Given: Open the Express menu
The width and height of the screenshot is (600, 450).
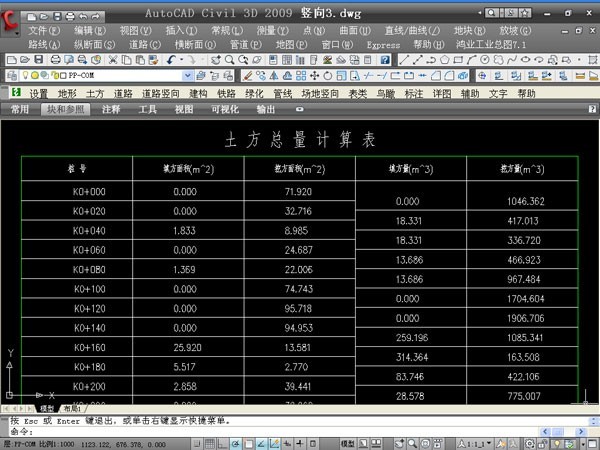Looking at the screenshot, I should pos(383,45).
